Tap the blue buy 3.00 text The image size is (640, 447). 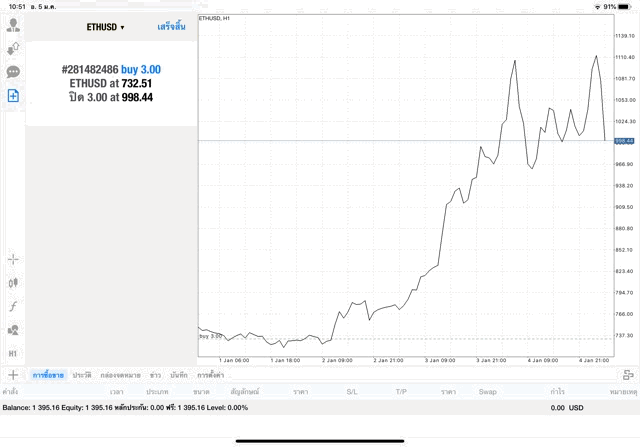pos(141,69)
